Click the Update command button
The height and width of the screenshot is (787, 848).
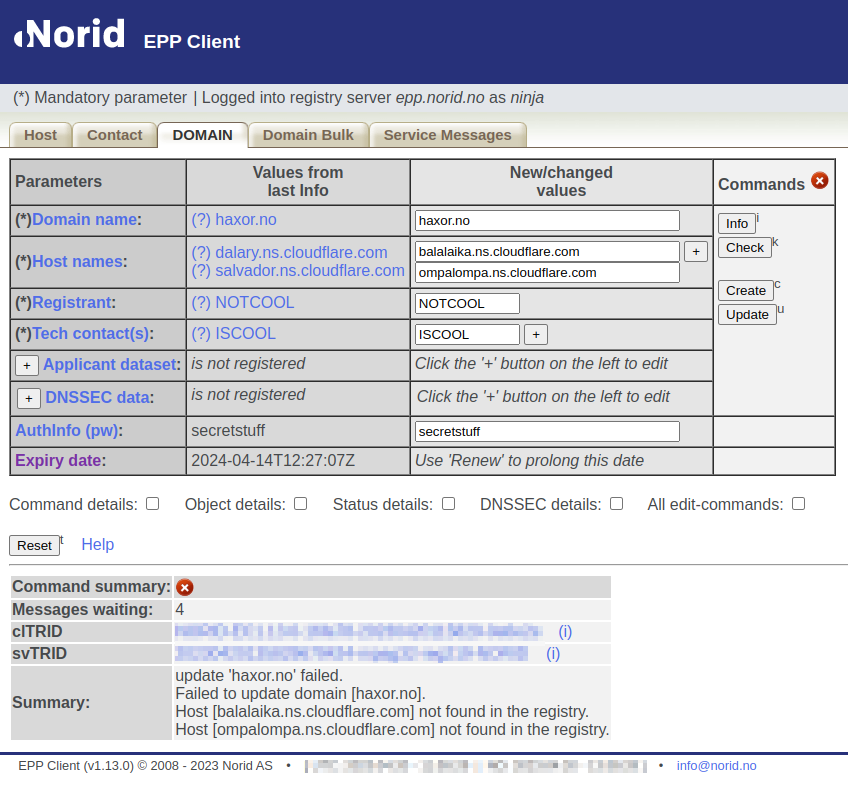pyautogui.click(x=747, y=315)
